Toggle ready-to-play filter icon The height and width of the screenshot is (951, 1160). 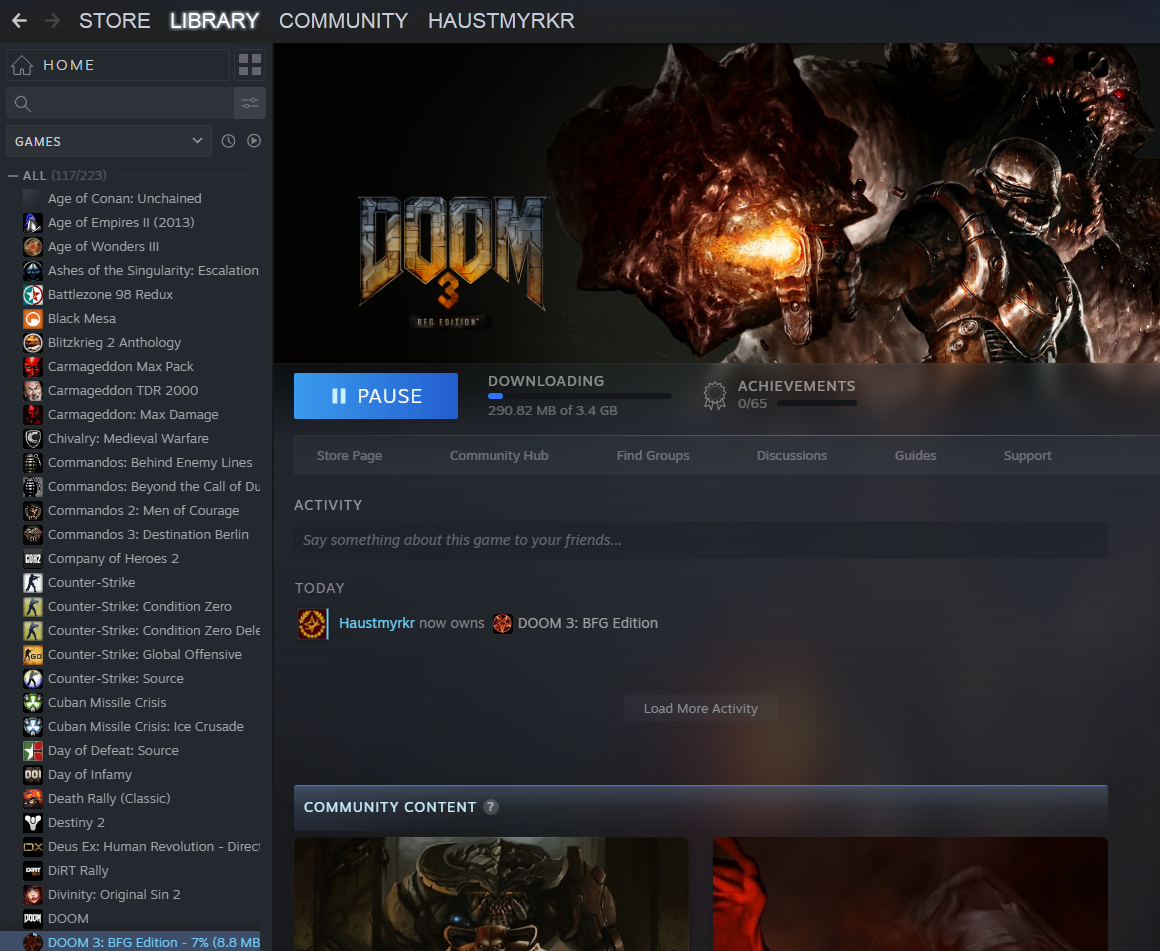tap(254, 141)
